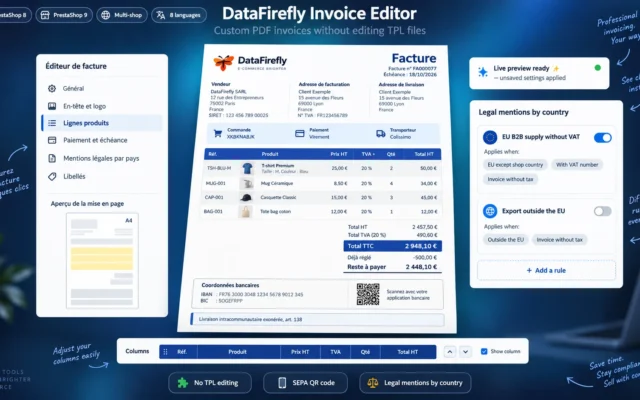Click the Multi-shop globe icon
The height and width of the screenshot is (400, 640).
pyautogui.click(x=106, y=15)
